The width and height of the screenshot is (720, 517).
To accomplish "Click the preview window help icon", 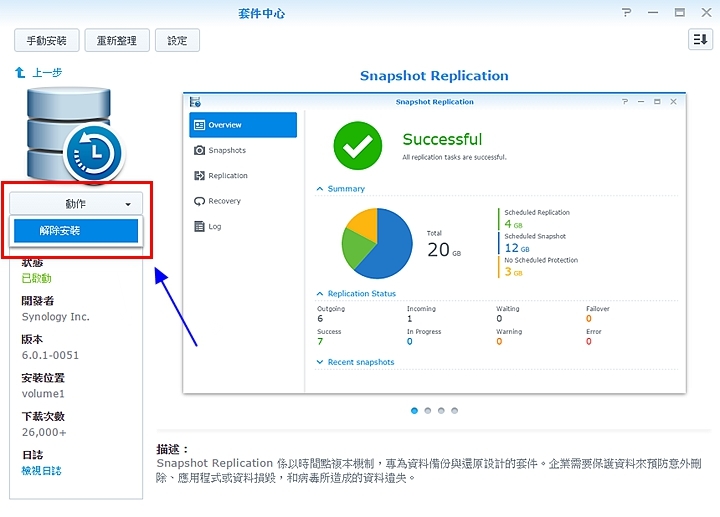I will (x=624, y=101).
